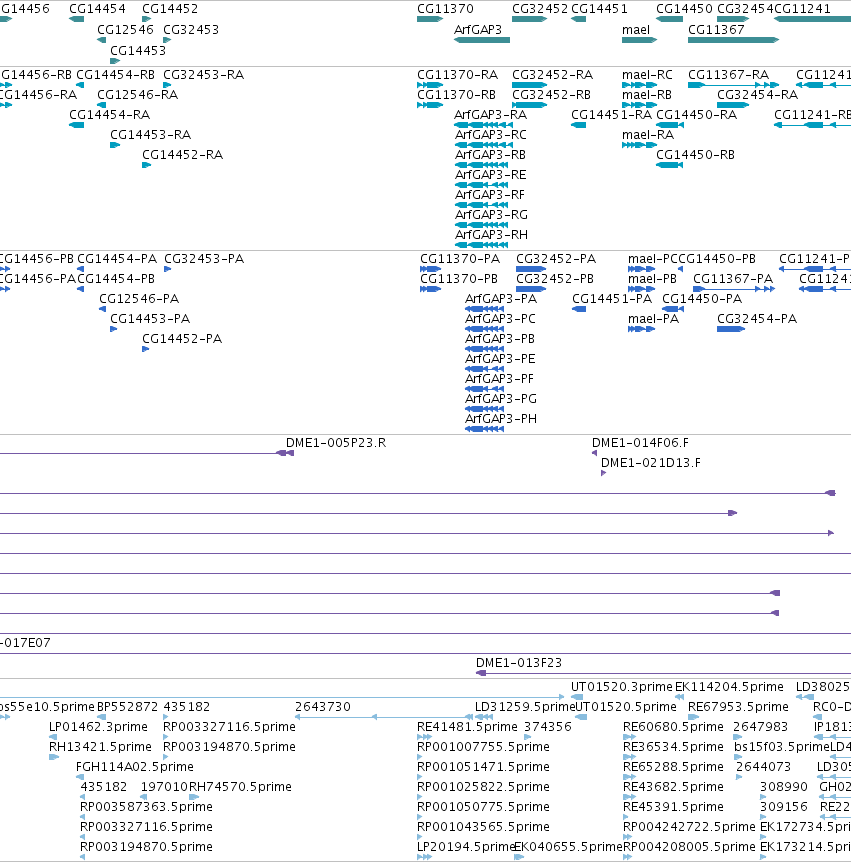The image size is (851, 862).
Task: Open EST RP004242722.5prime label
Action: tap(689, 827)
